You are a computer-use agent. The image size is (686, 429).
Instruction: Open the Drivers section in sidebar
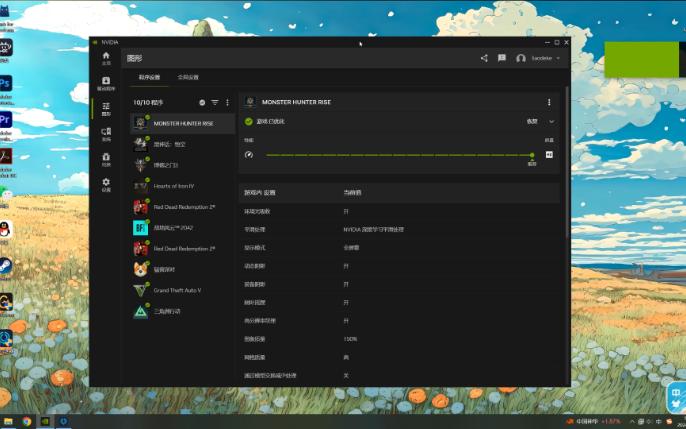click(106, 83)
